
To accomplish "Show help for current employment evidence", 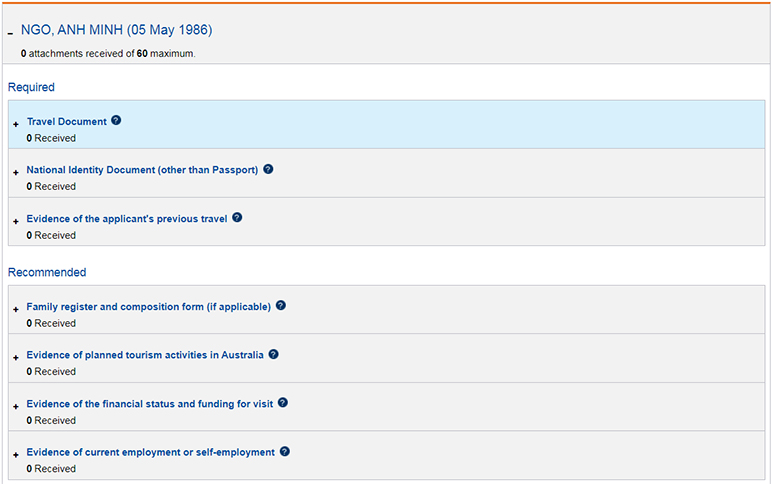I will pos(285,451).
